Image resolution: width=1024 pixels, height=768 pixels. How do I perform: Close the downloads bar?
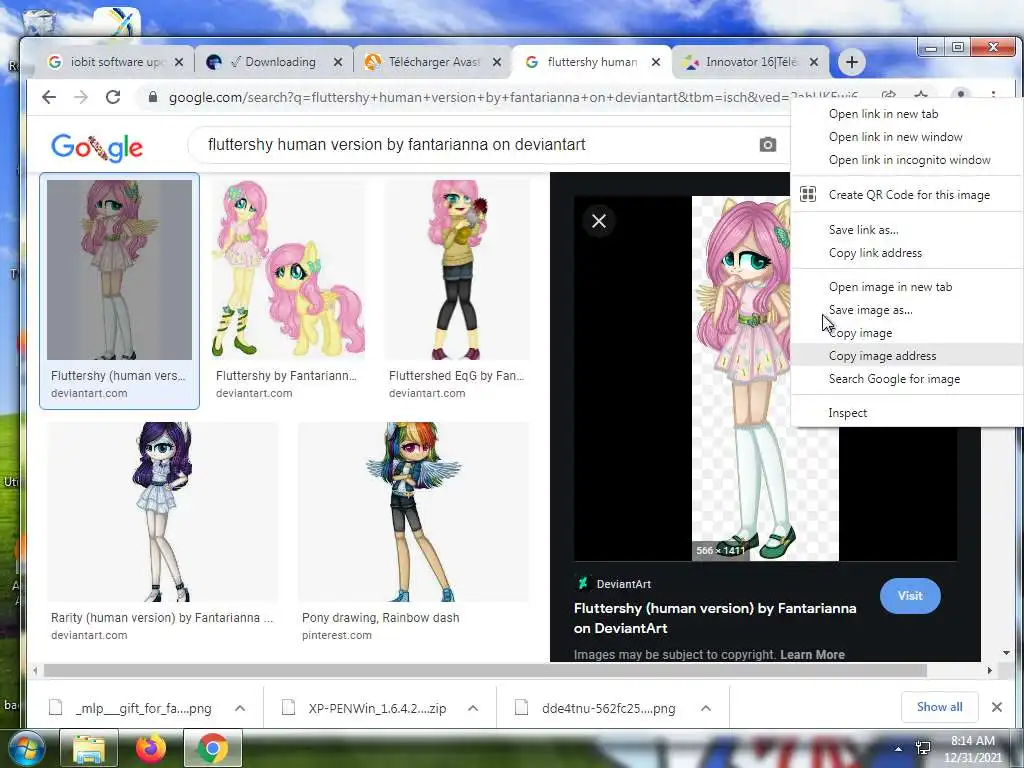pyautogui.click(x=997, y=707)
